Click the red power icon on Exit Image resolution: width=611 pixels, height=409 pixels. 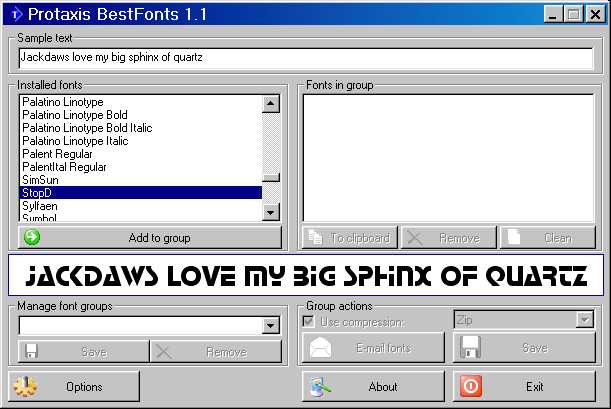470,386
